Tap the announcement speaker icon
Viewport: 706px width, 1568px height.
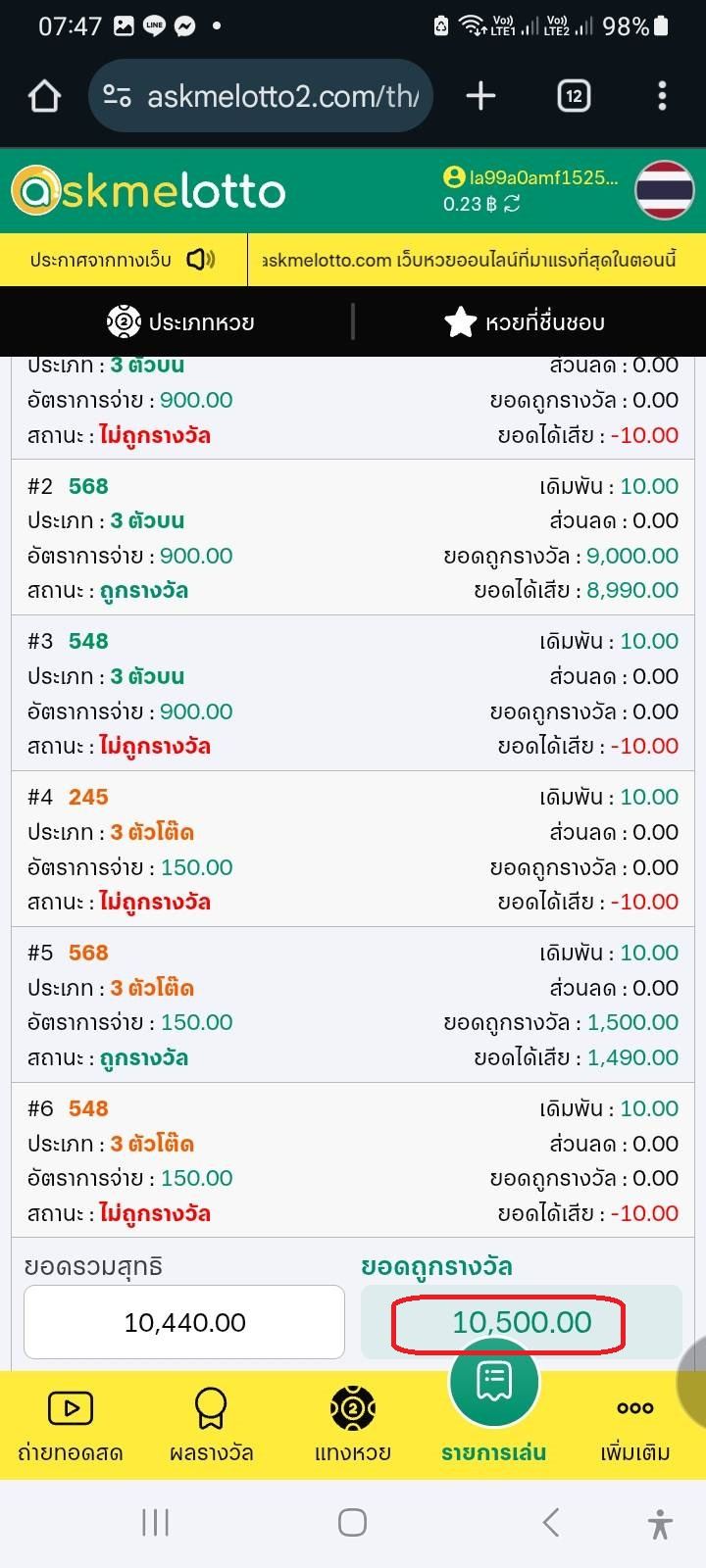(200, 260)
